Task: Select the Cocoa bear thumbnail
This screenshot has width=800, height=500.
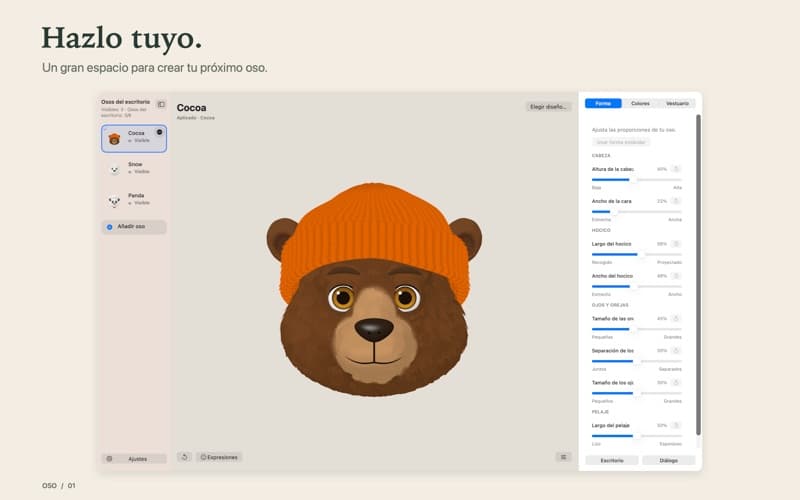Action: pyautogui.click(x=114, y=138)
